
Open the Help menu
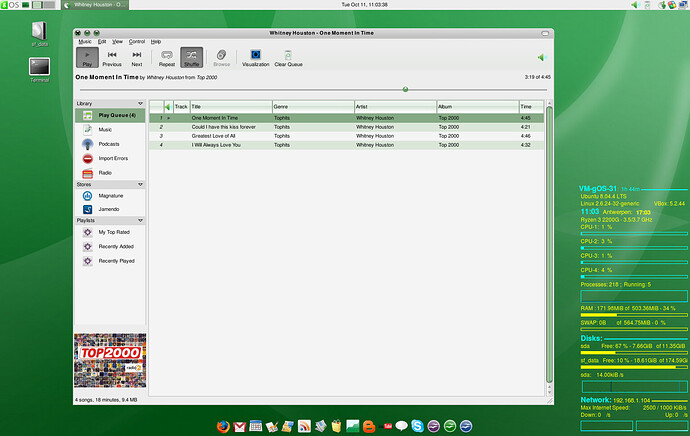tap(156, 41)
